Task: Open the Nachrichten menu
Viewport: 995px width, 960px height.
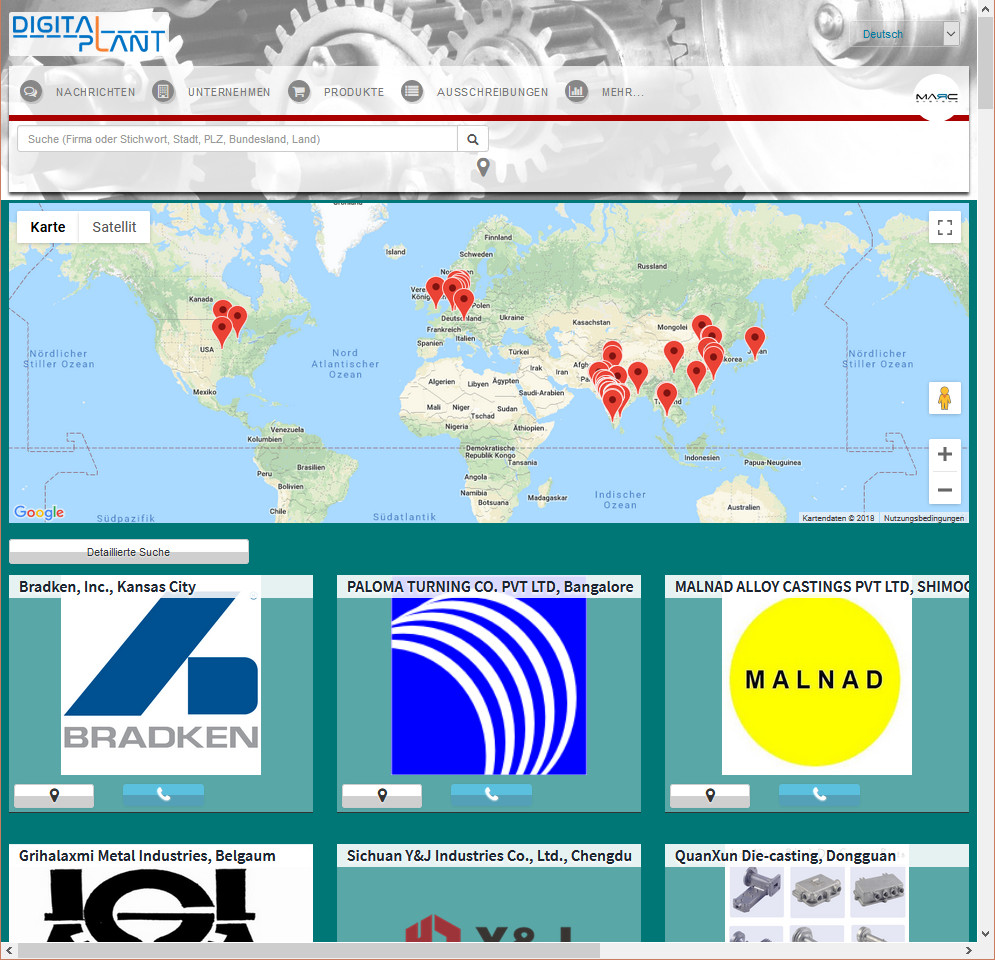Action: click(x=95, y=92)
